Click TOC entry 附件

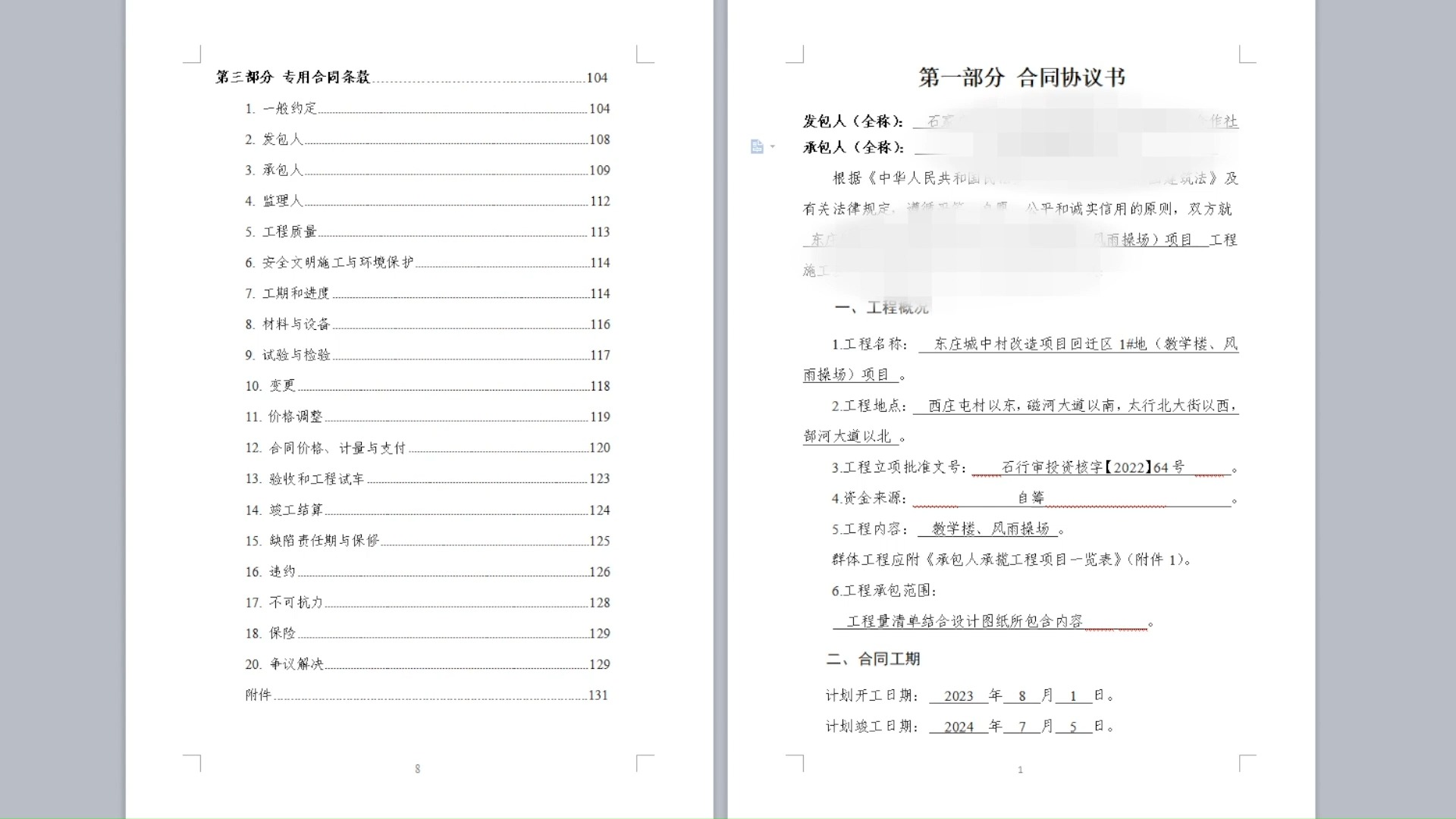(427, 695)
